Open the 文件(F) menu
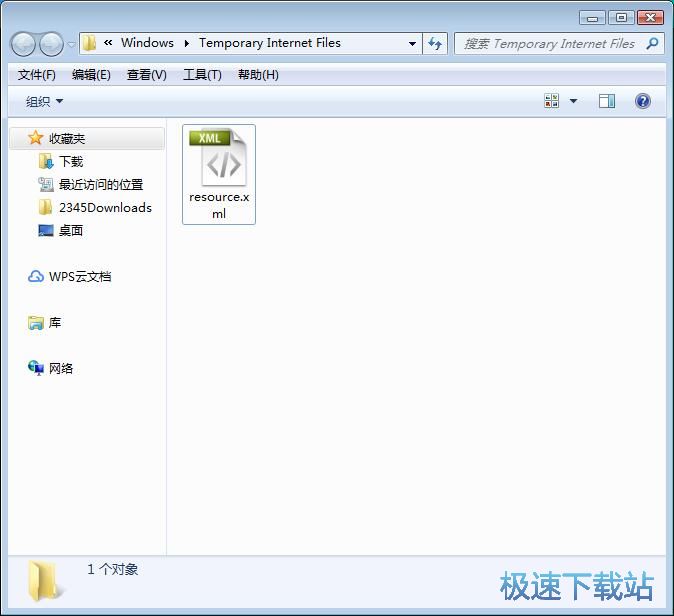 click(x=37, y=75)
